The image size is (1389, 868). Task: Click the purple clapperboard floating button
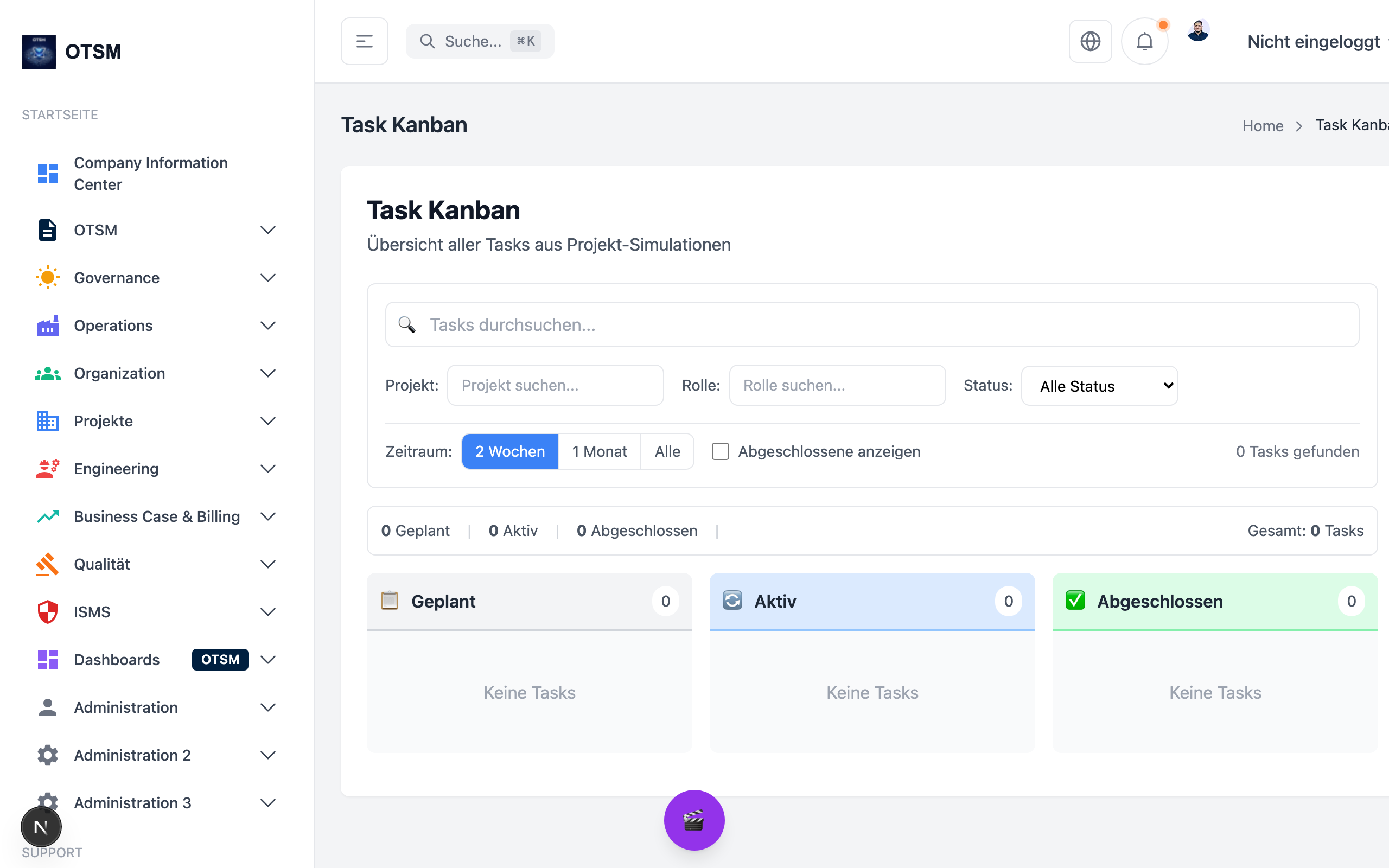click(x=694, y=820)
